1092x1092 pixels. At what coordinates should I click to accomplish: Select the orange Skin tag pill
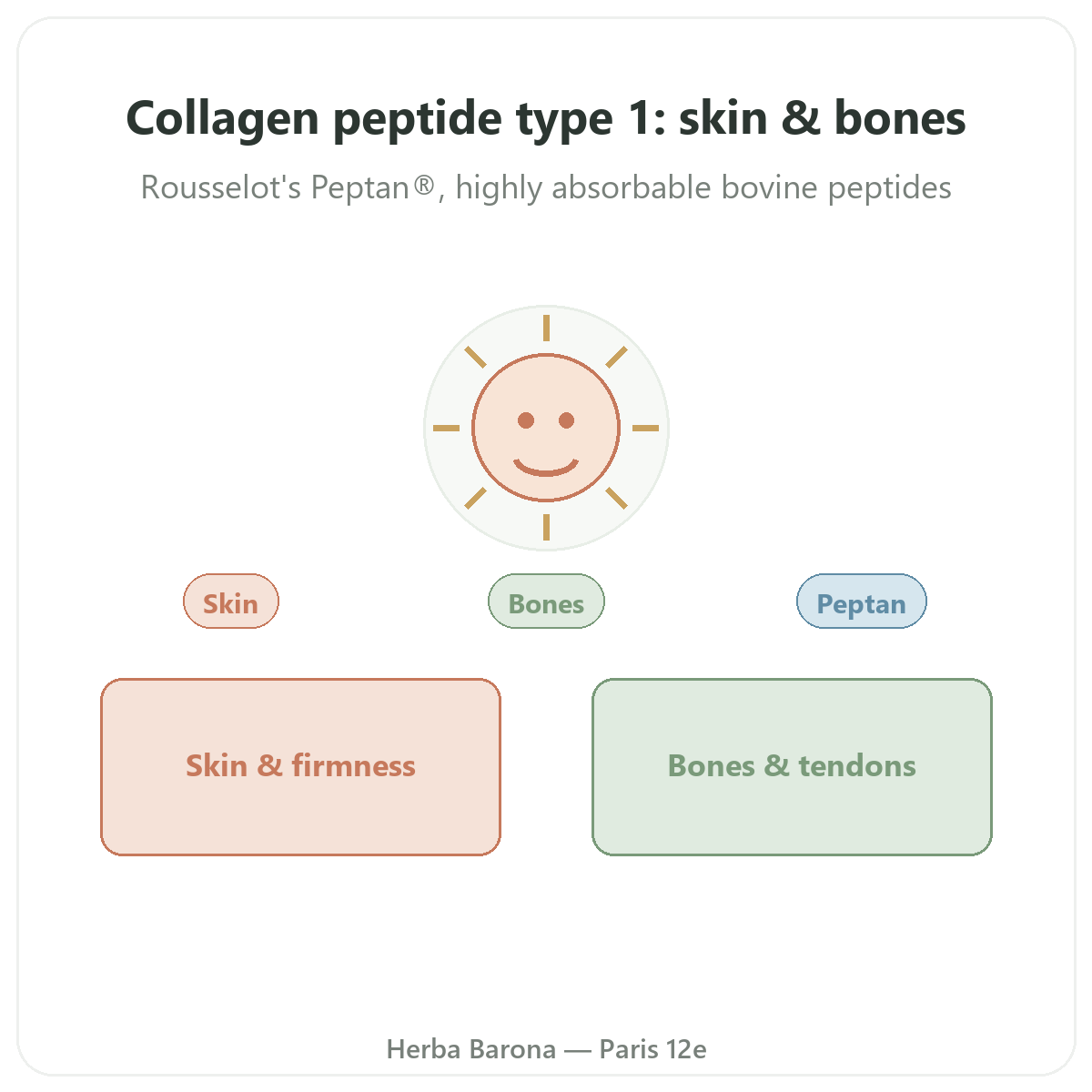pyautogui.click(x=231, y=602)
